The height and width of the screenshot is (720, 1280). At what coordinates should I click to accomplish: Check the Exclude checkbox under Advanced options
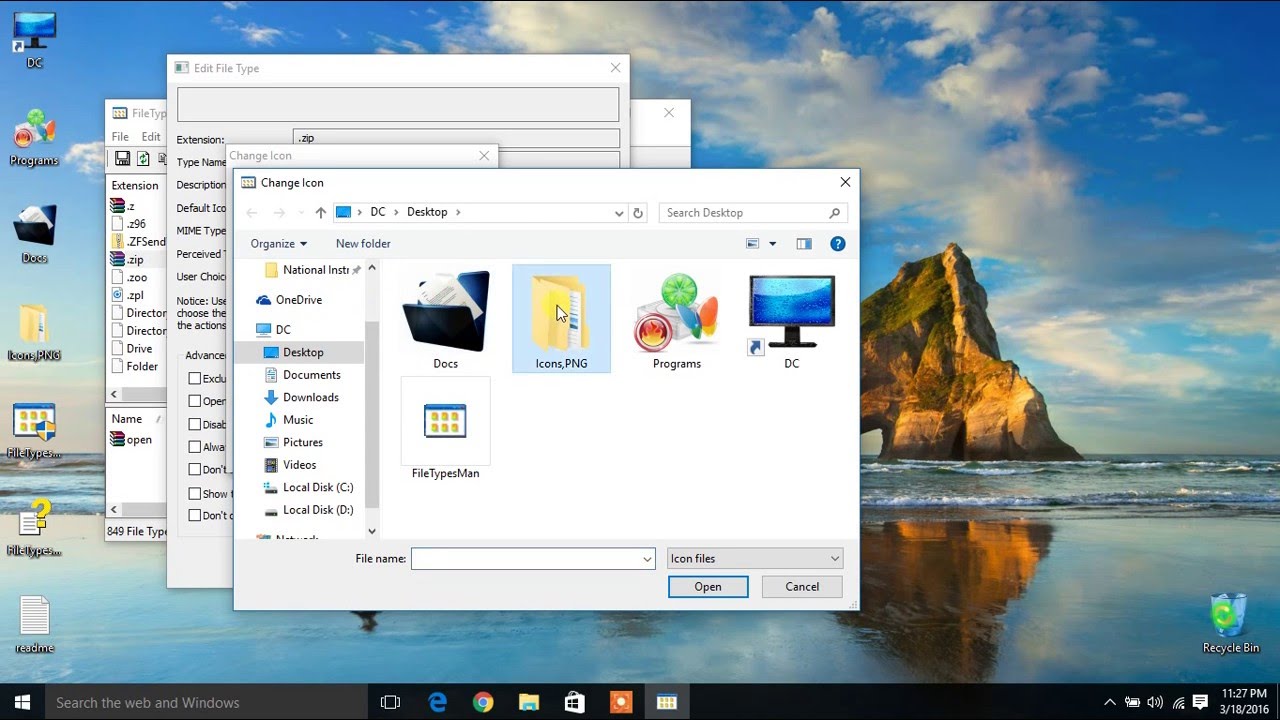(x=193, y=378)
